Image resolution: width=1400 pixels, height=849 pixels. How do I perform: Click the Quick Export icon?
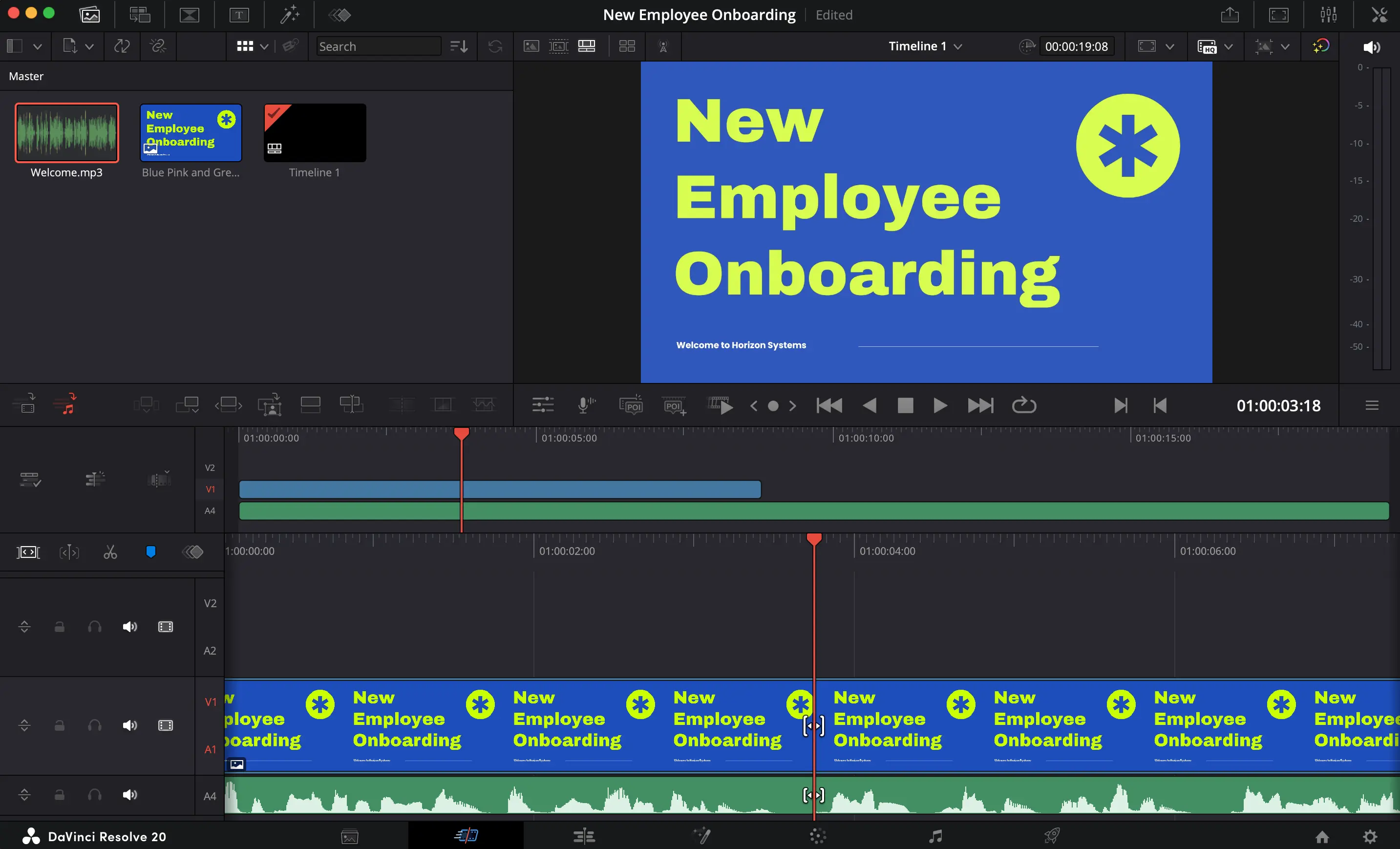1230,15
